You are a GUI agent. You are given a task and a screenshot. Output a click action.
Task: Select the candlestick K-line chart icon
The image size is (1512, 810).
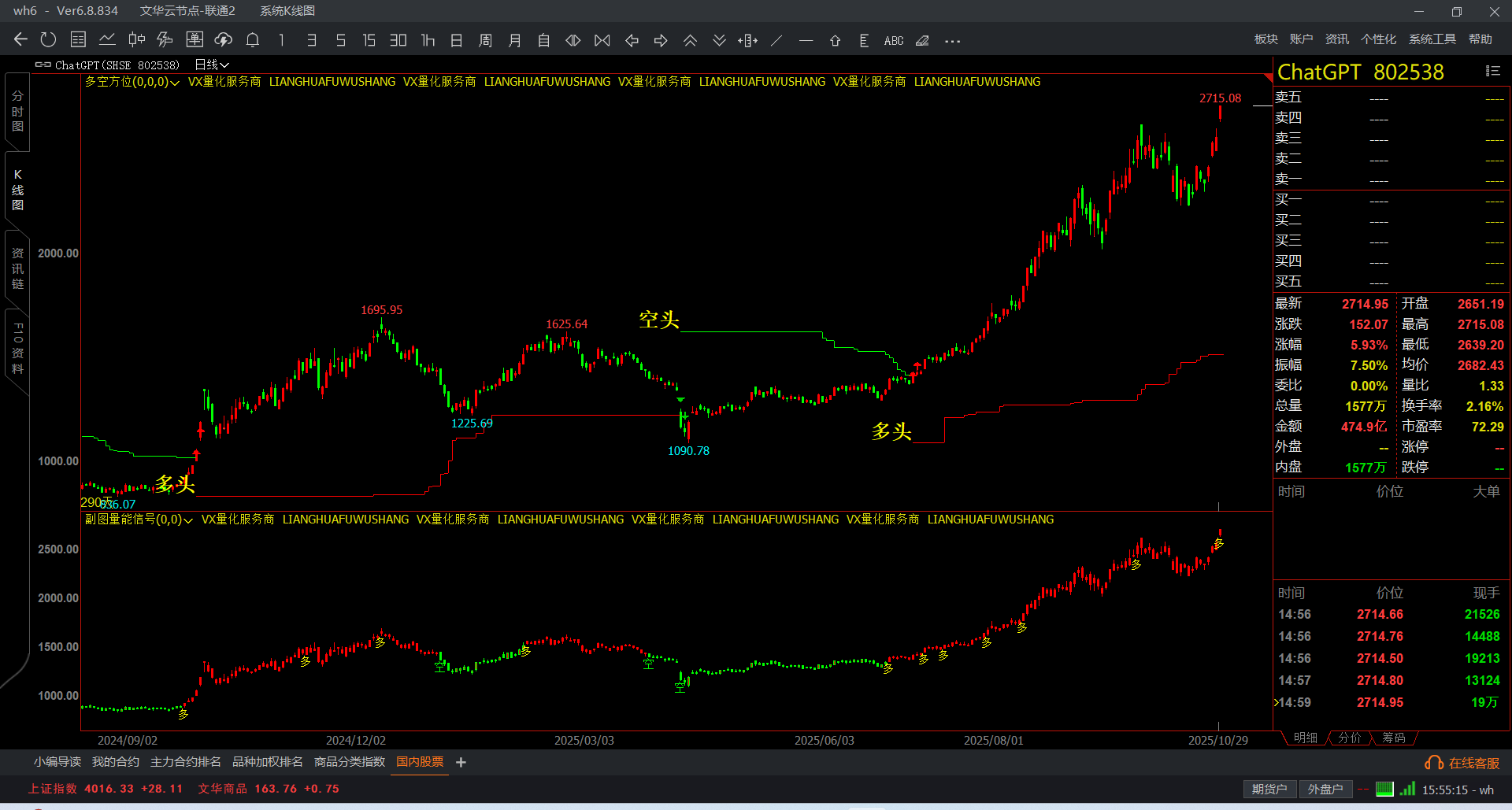click(x=136, y=40)
